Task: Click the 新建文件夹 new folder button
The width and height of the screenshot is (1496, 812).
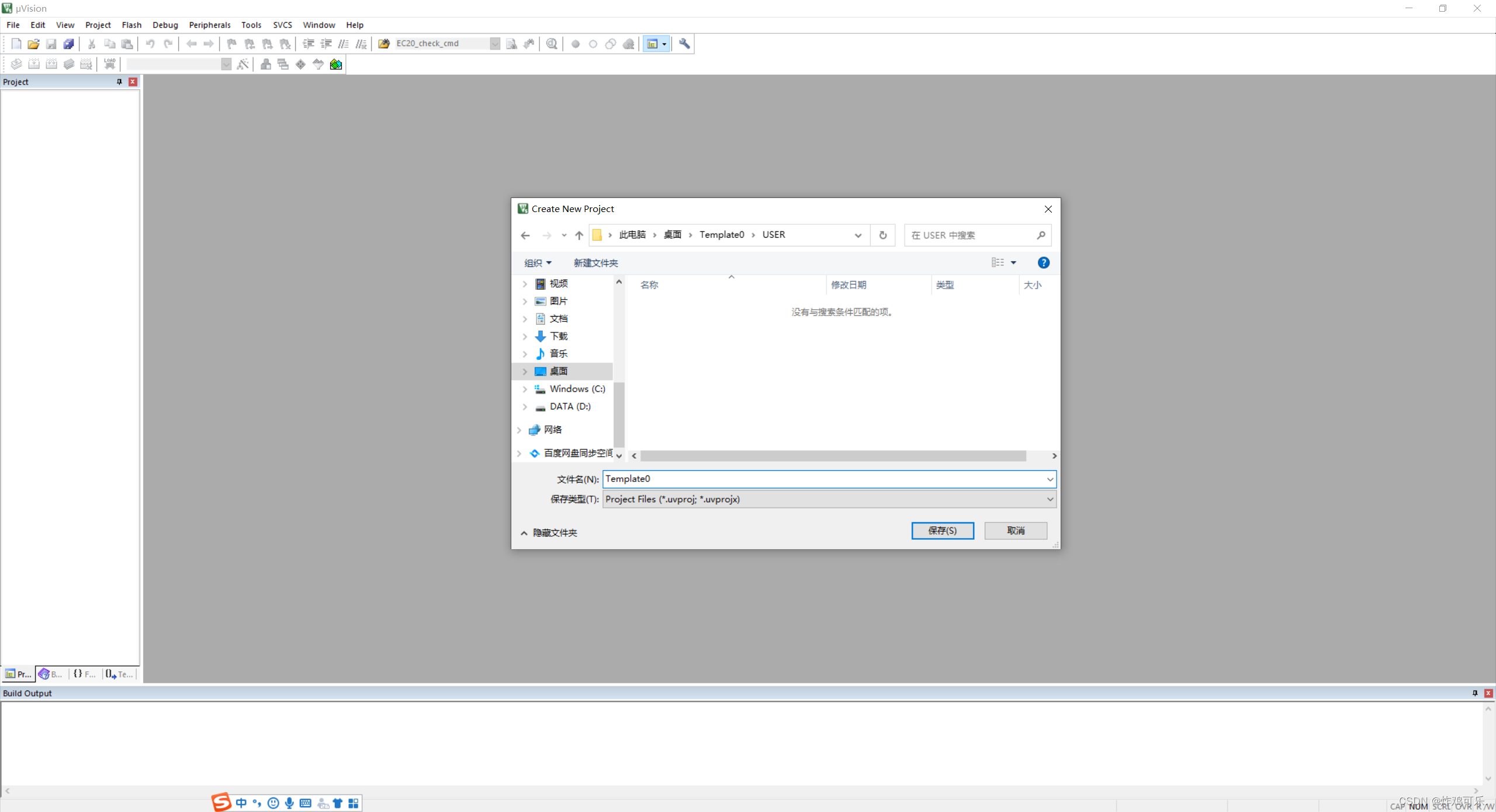Action: click(595, 263)
